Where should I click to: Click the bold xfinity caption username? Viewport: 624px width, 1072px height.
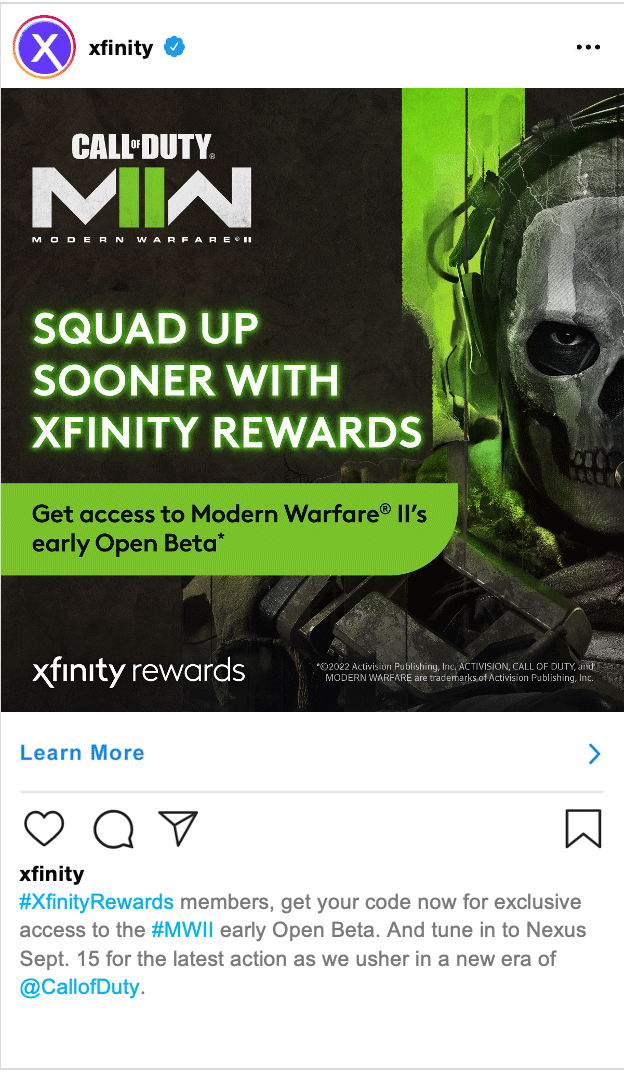pyautogui.click(x=52, y=874)
